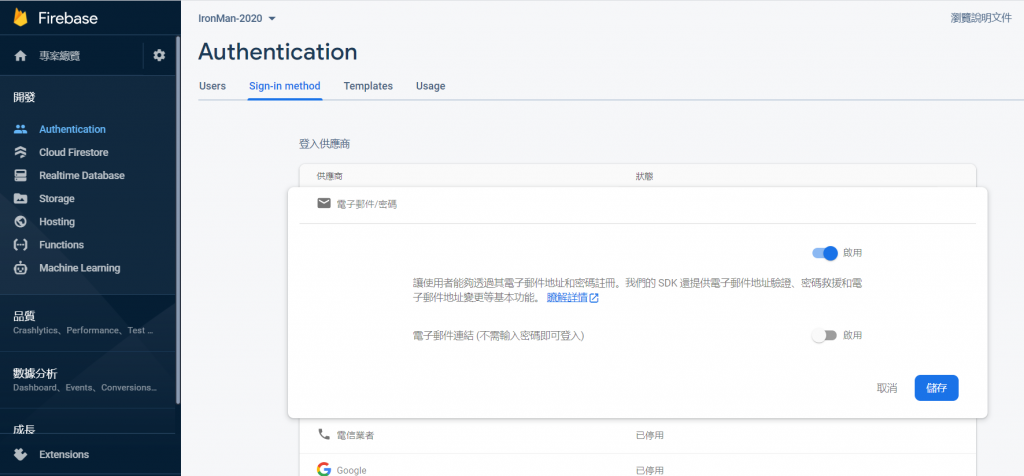Click the Authentication people icon
This screenshot has width=1024, height=476.
coord(20,129)
